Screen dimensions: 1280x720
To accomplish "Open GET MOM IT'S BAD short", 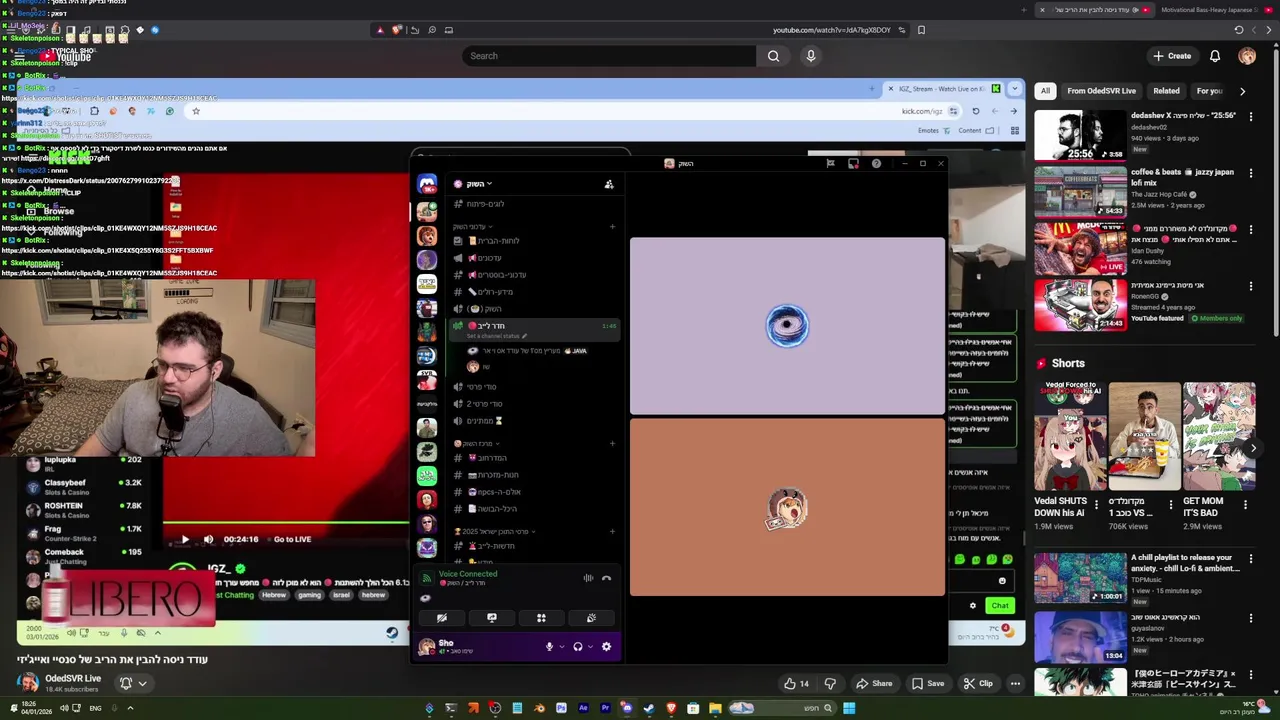I will pos(1218,437).
